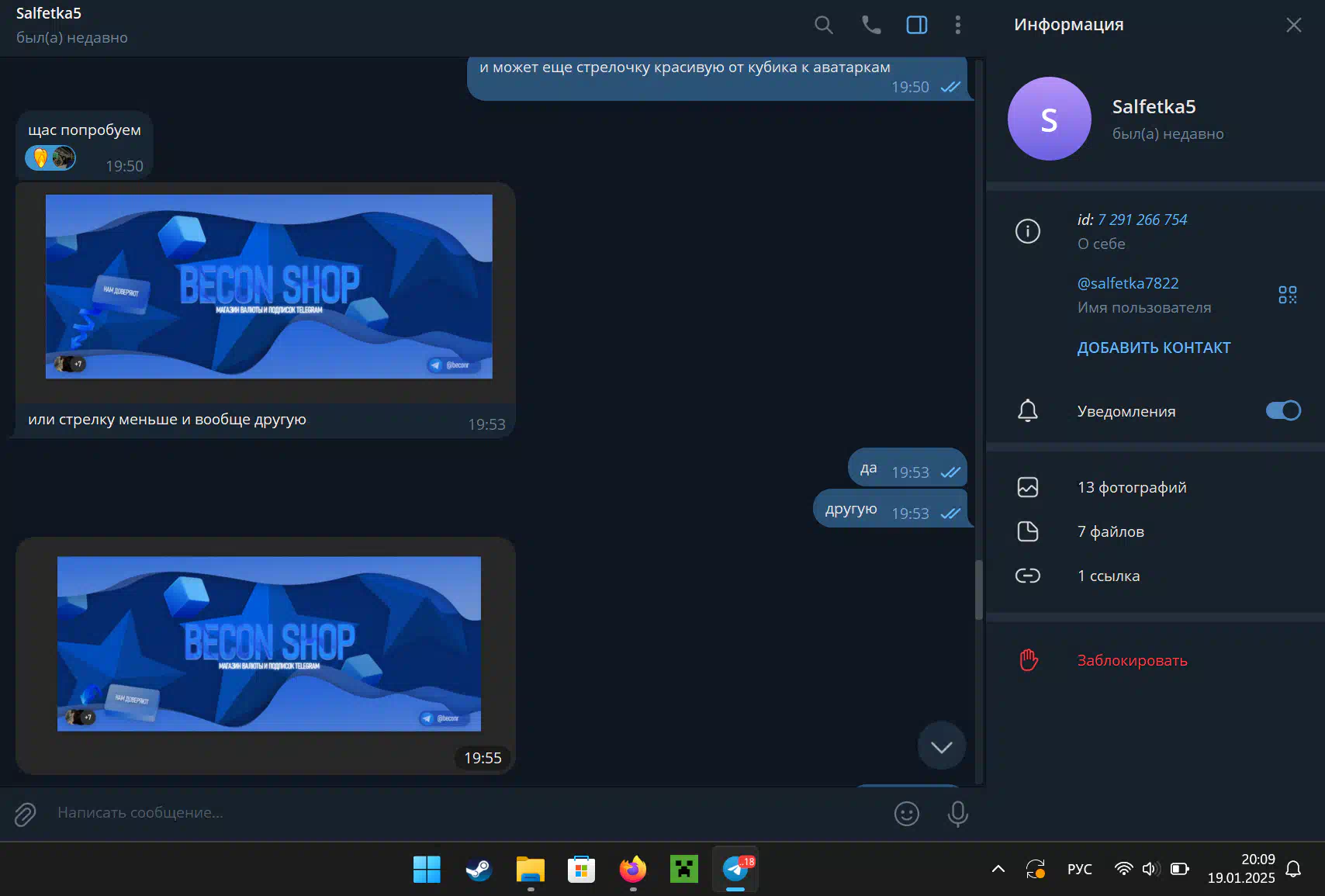
Task: Open Minecraft creeper icon in taskbar
Action: point(684,870)
